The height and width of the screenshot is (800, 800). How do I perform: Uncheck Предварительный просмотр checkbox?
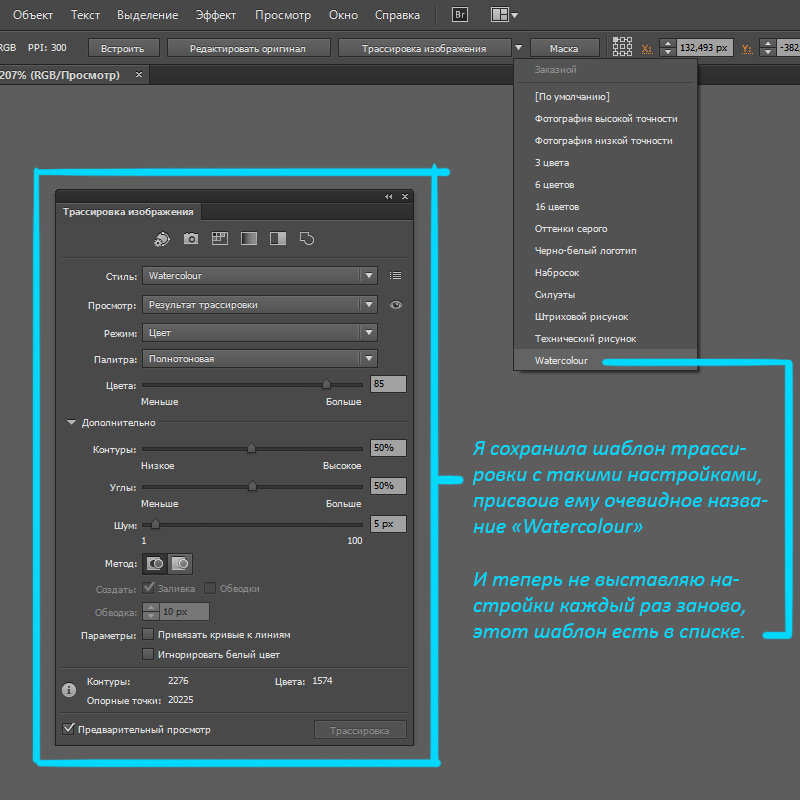coord(69,730)
